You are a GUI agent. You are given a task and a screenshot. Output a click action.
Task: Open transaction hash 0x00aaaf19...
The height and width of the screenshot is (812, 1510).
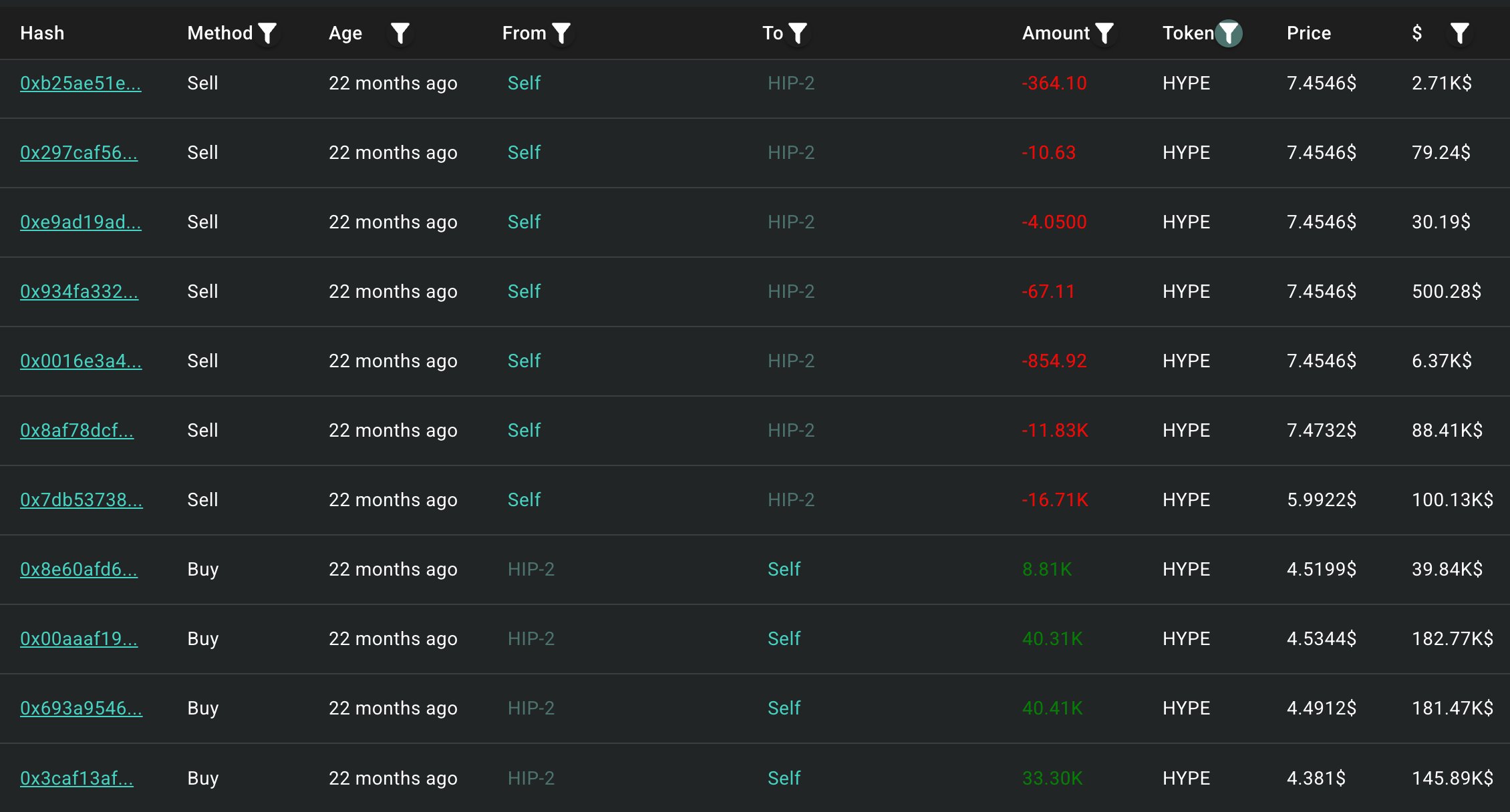(79, 638)
